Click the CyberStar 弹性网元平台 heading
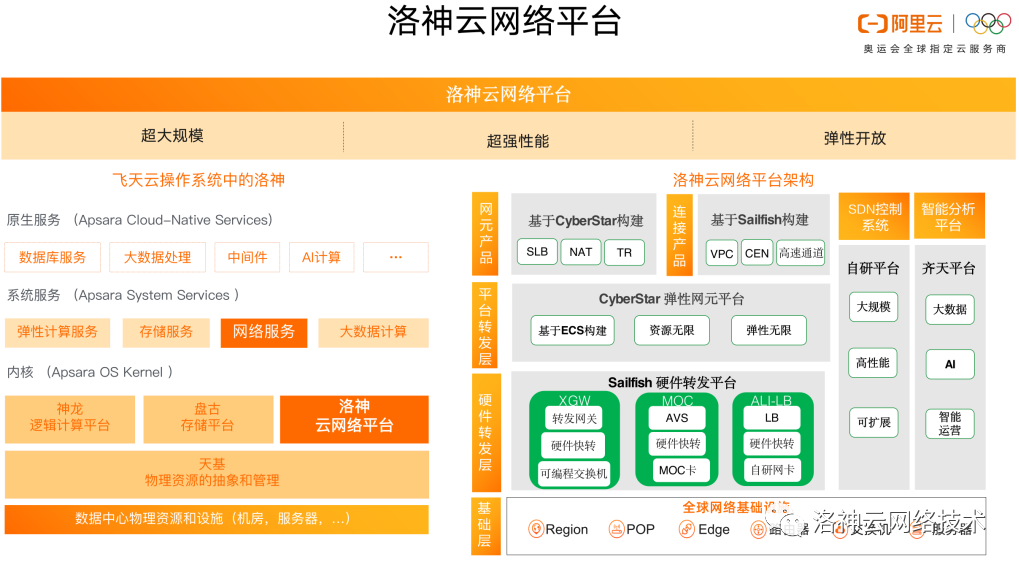 [x=671, y=299]
